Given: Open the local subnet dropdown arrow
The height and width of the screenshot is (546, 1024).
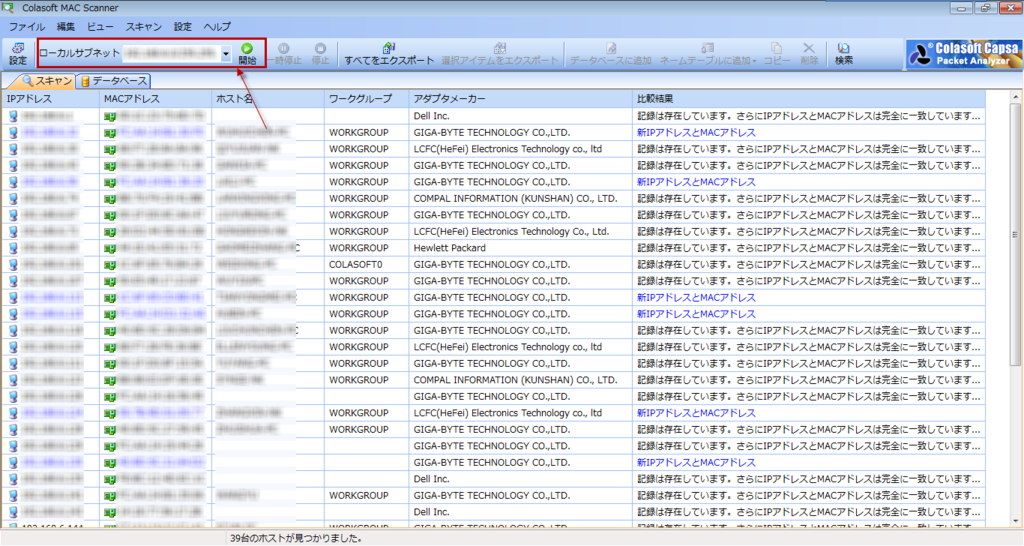Looking at the screenshot, I should click(x=226, y=54).
